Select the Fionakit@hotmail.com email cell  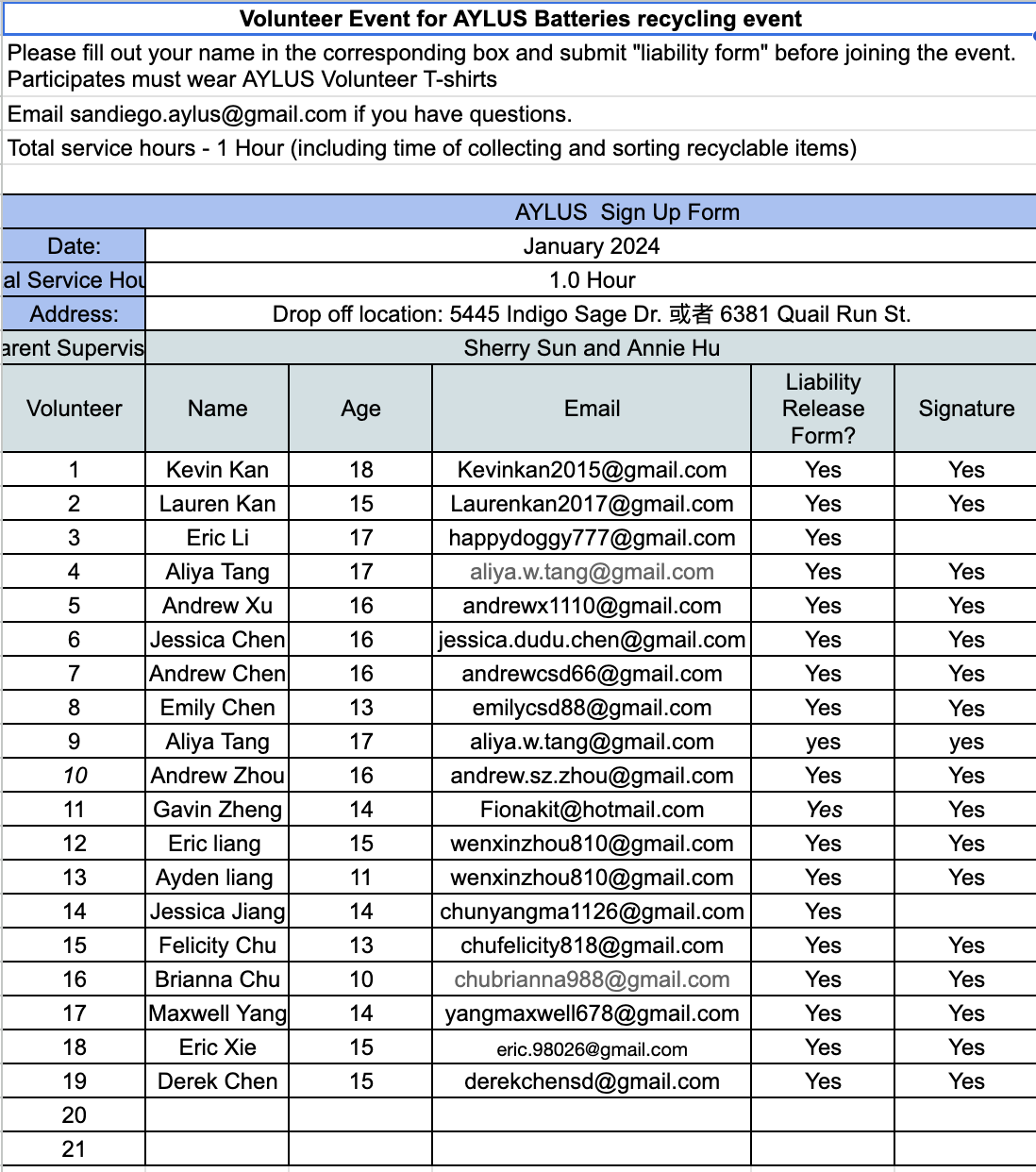(592, 810)
